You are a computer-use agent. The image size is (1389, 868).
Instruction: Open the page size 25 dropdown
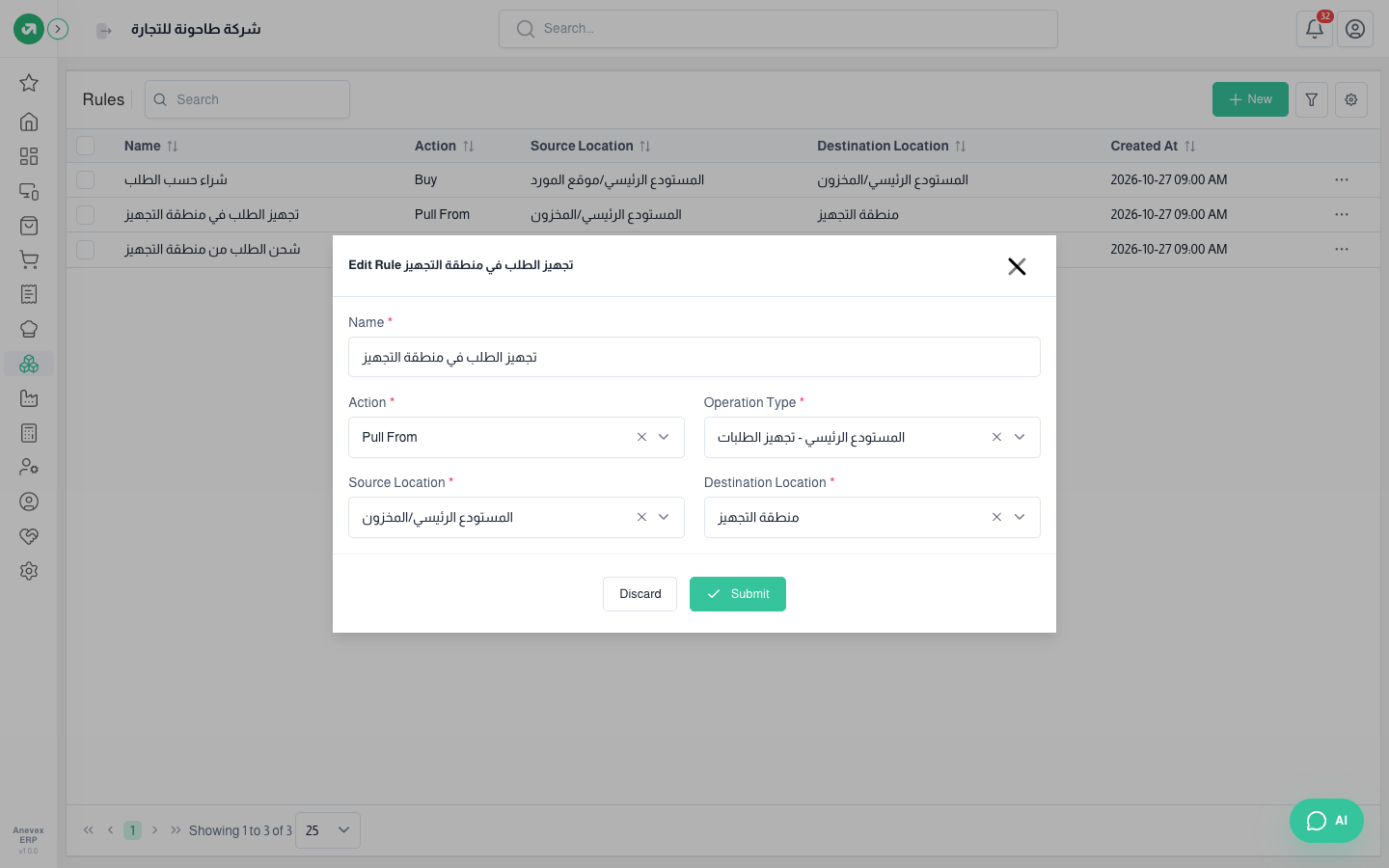(x=328, y=830)
